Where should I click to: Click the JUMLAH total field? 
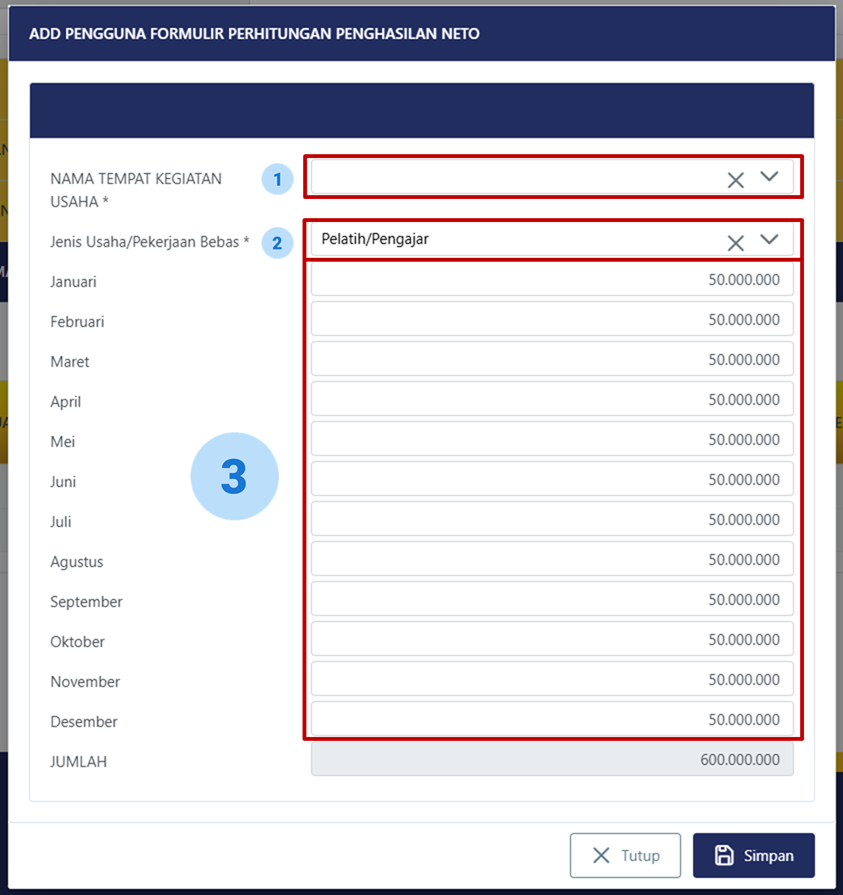coord(552,760)
